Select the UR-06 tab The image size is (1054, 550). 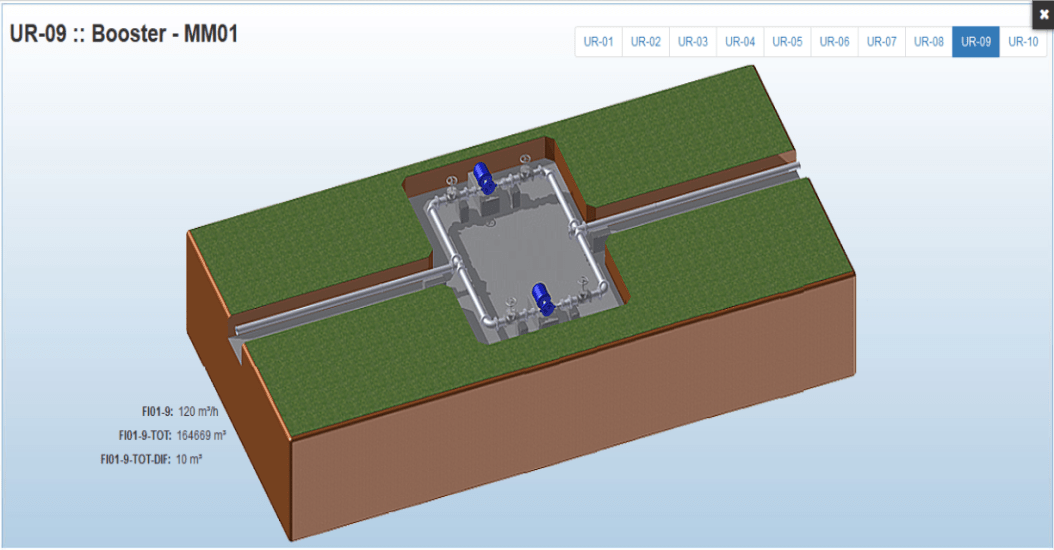point(834,42)
